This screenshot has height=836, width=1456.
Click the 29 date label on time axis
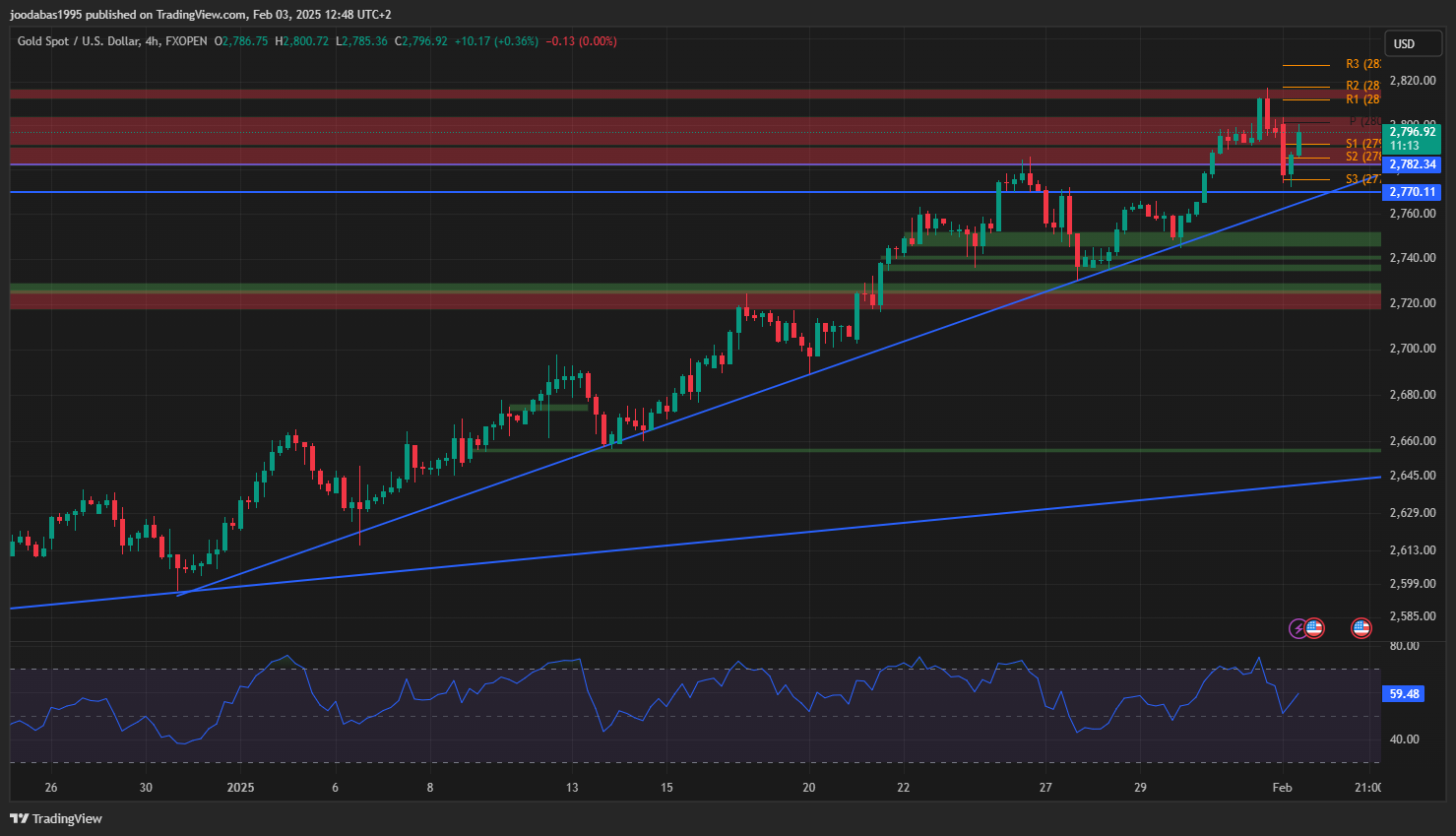point(1140,788)
